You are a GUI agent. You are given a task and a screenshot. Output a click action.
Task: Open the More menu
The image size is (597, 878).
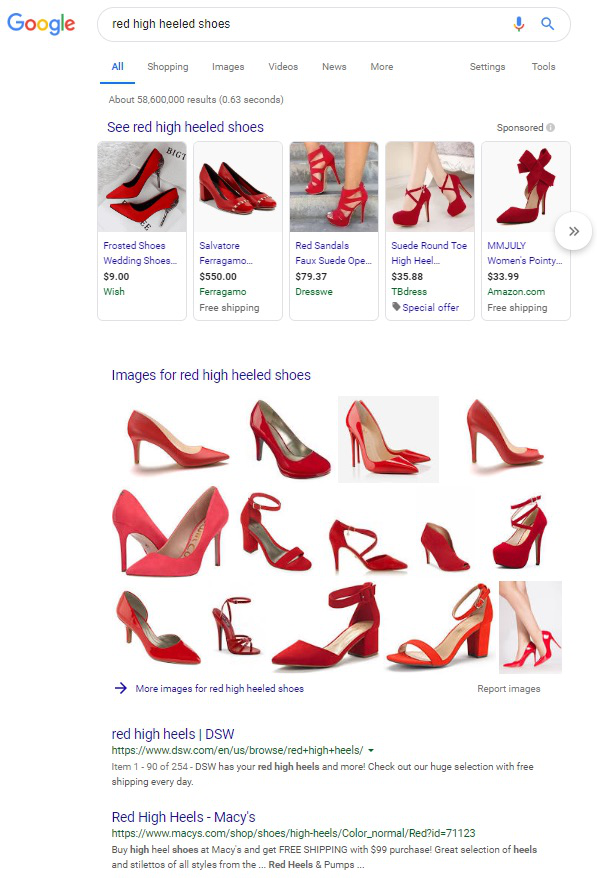(381, 67)
